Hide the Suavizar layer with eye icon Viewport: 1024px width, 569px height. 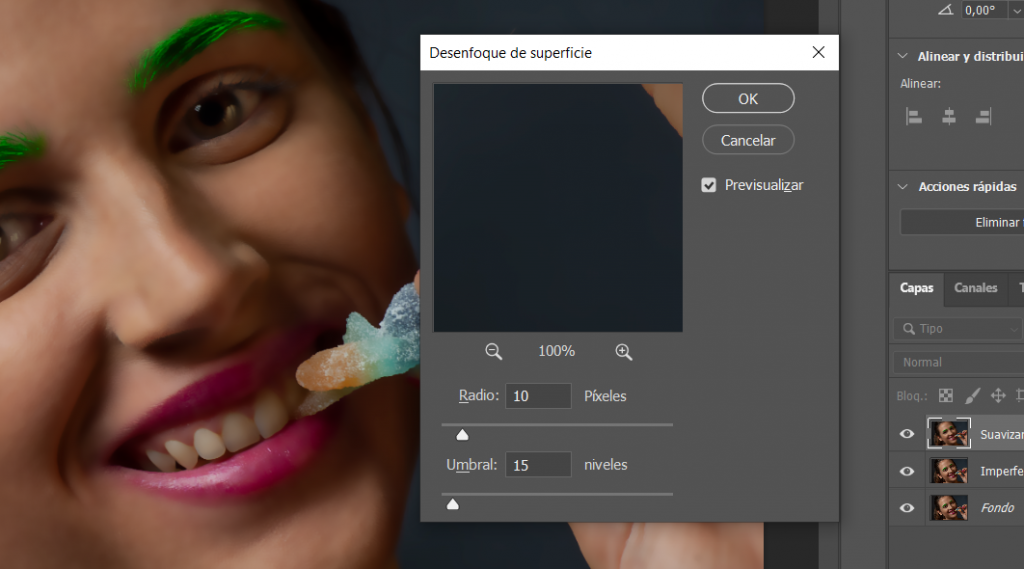[x=907, y=434]
